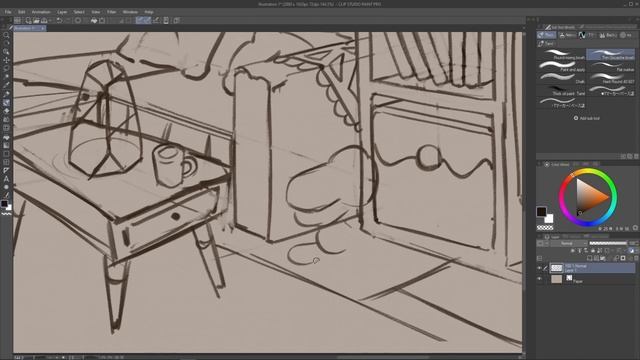This screenshot has height=360, width=640.
Task: Select the highlighted Brush tool
Action: click(x=6, y=102)
